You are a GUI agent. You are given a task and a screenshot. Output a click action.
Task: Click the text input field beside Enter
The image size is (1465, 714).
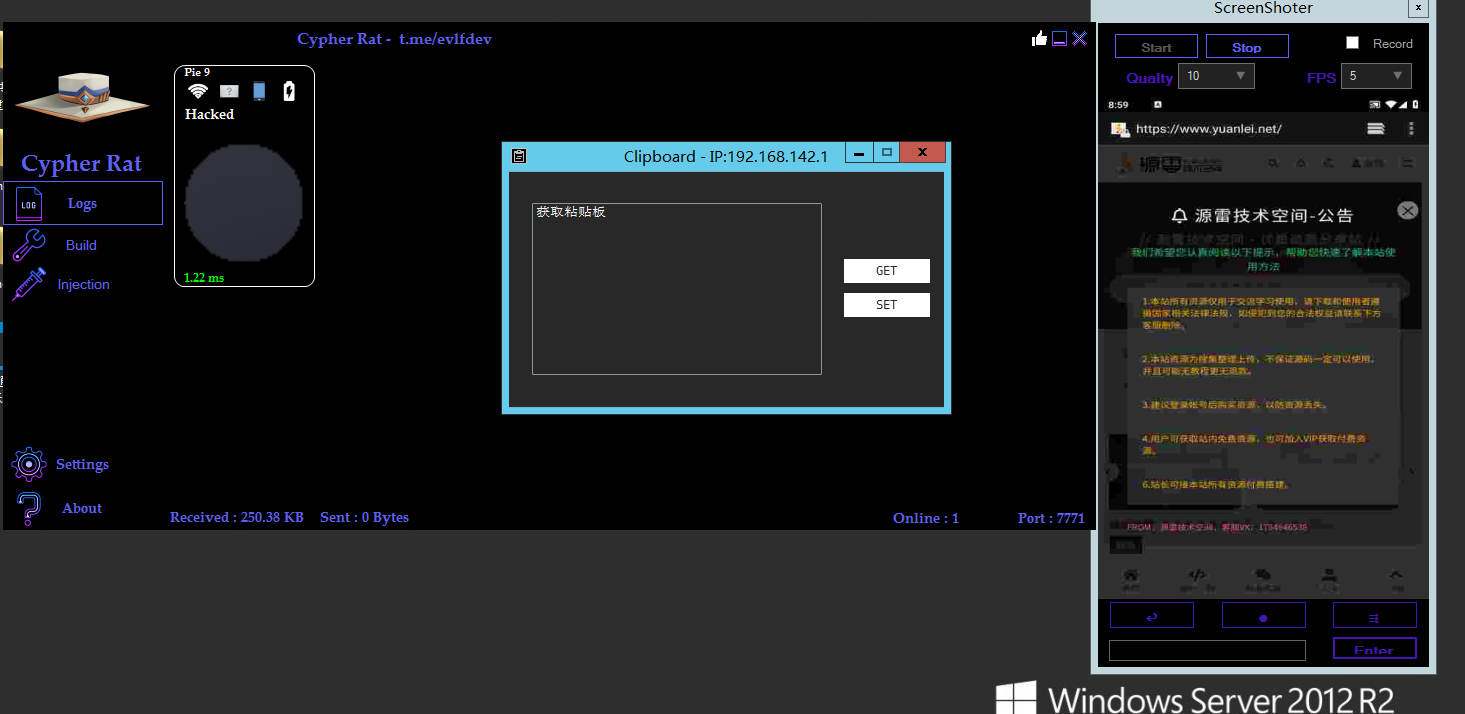(1208, 651)
